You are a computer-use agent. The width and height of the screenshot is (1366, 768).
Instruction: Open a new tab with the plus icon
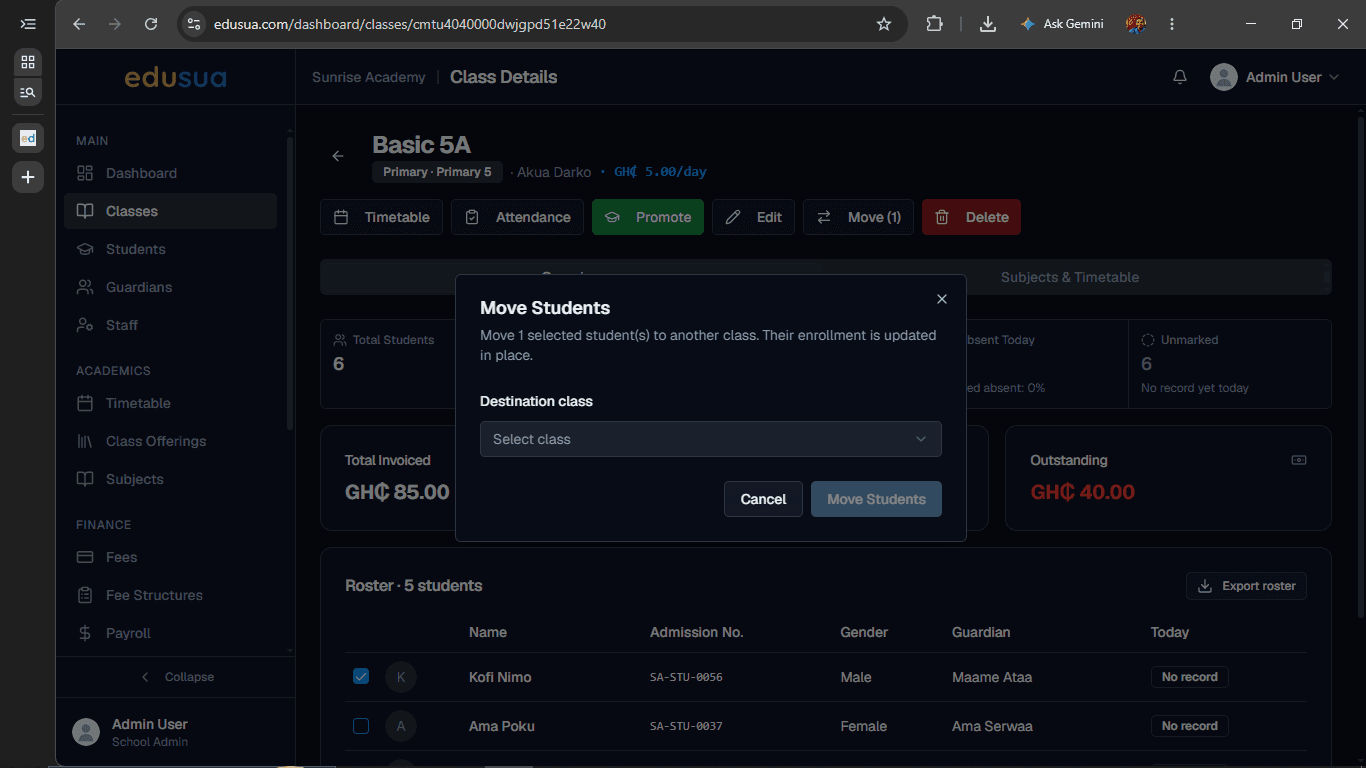(x=28, y=177)
